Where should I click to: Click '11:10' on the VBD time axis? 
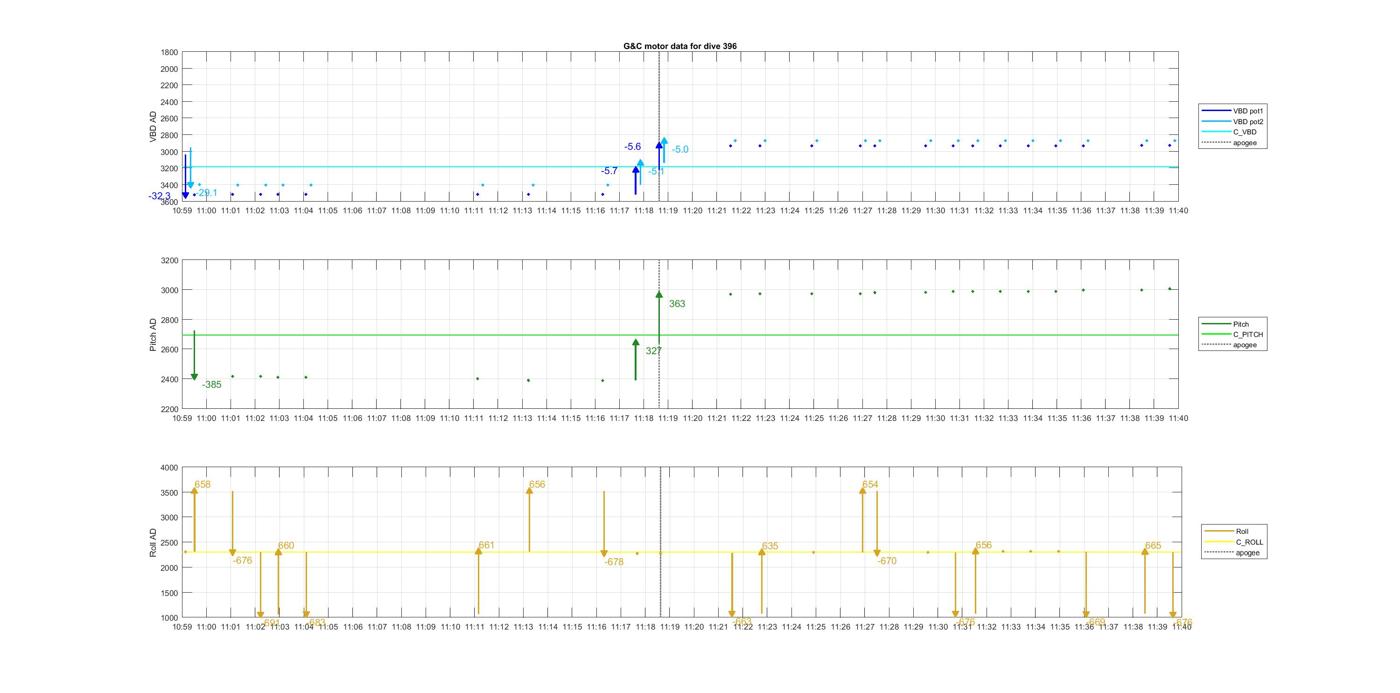pyautogui.click(x=450, y=211)
